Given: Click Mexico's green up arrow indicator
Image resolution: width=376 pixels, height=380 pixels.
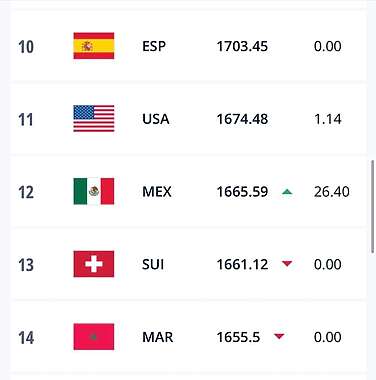Looking at the screenshot, I should tap(287, 192).
